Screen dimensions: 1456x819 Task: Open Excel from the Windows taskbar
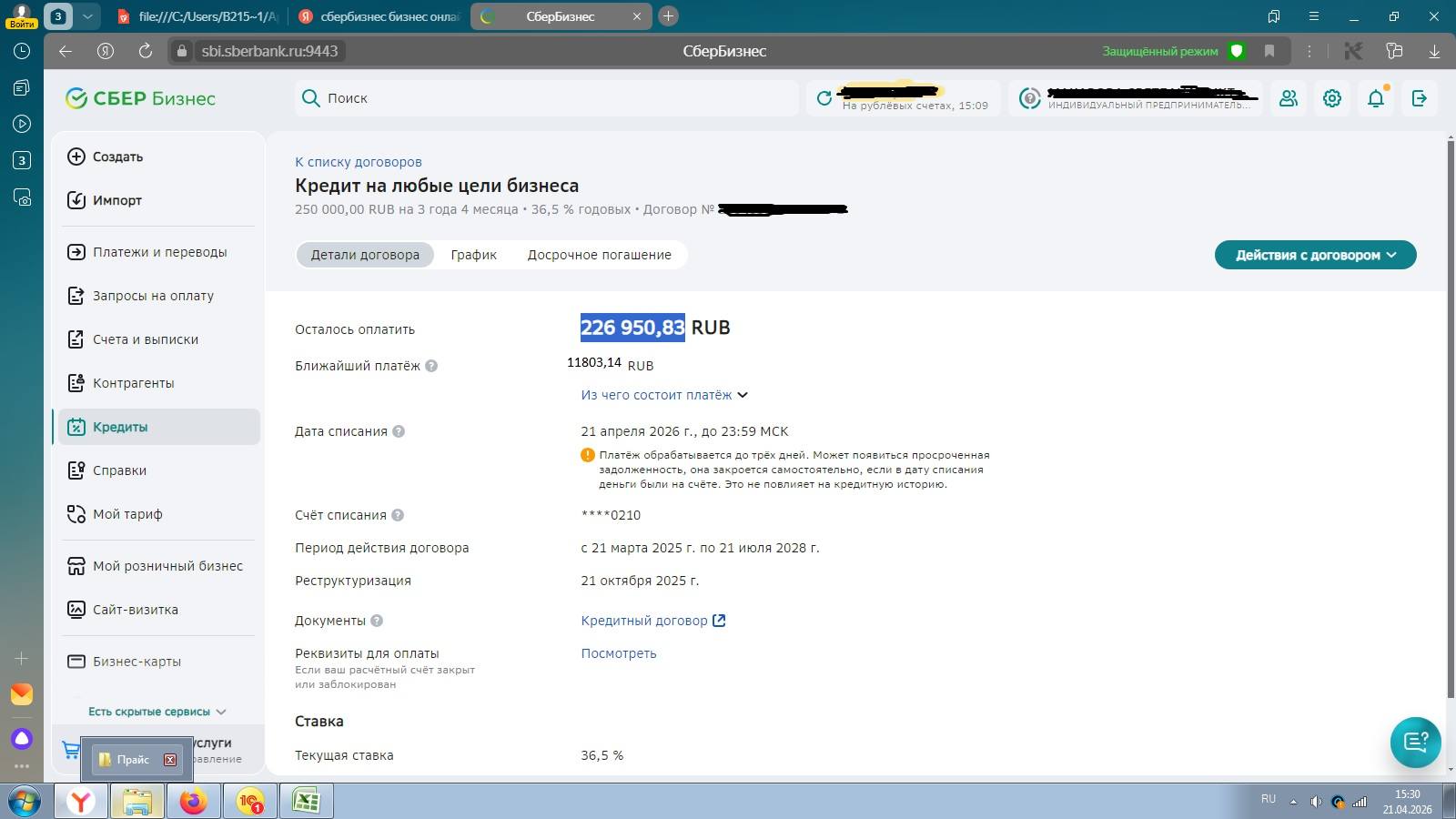click(x=306, y=801)
